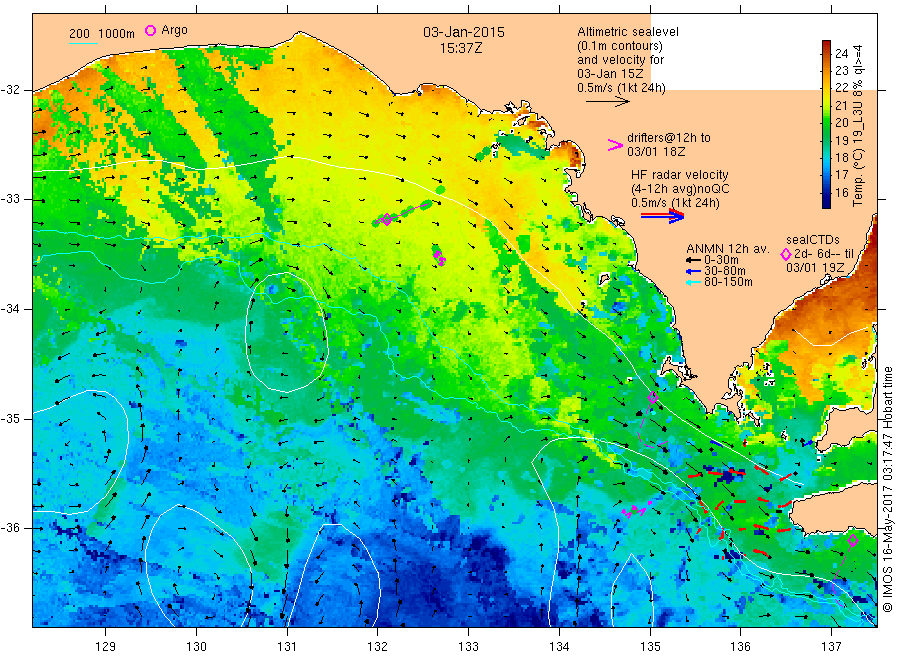Click the magenta drifter track near 132.7E 33.5S
The image size is (900, 660).
coord(439,257)
